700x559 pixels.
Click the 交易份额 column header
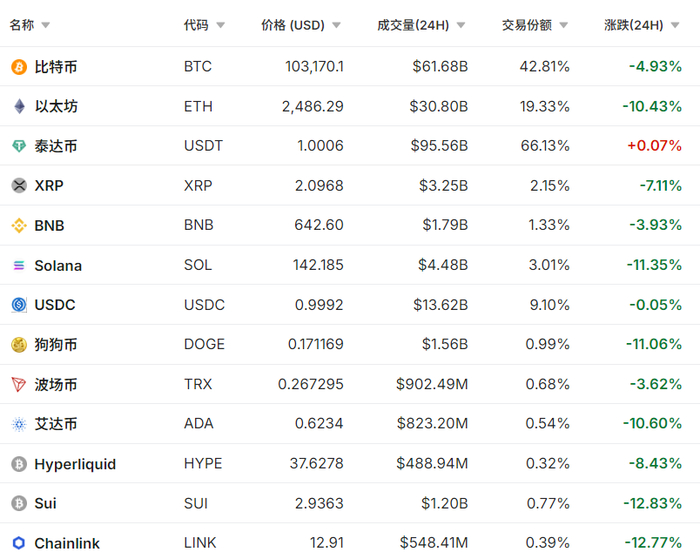coord(527,25)
